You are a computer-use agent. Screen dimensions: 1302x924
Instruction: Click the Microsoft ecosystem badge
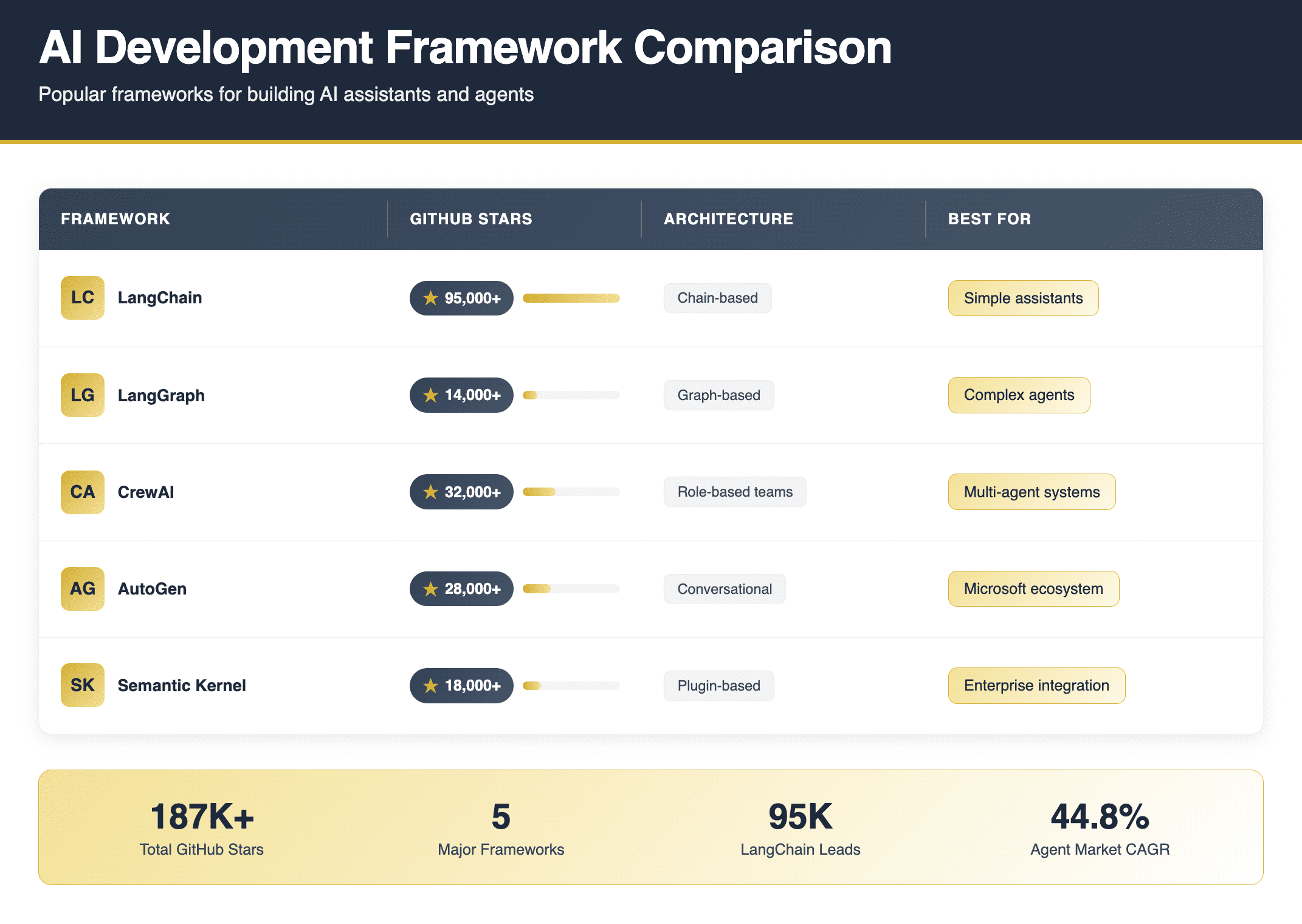click(x=1034, y=588)
